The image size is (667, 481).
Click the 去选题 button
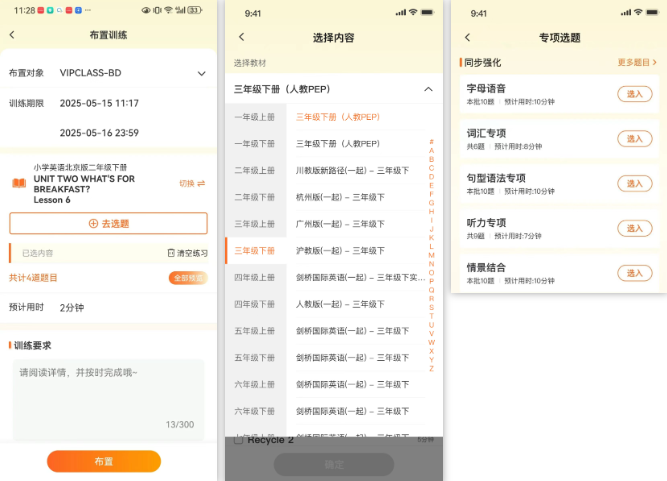coord(108,223)
